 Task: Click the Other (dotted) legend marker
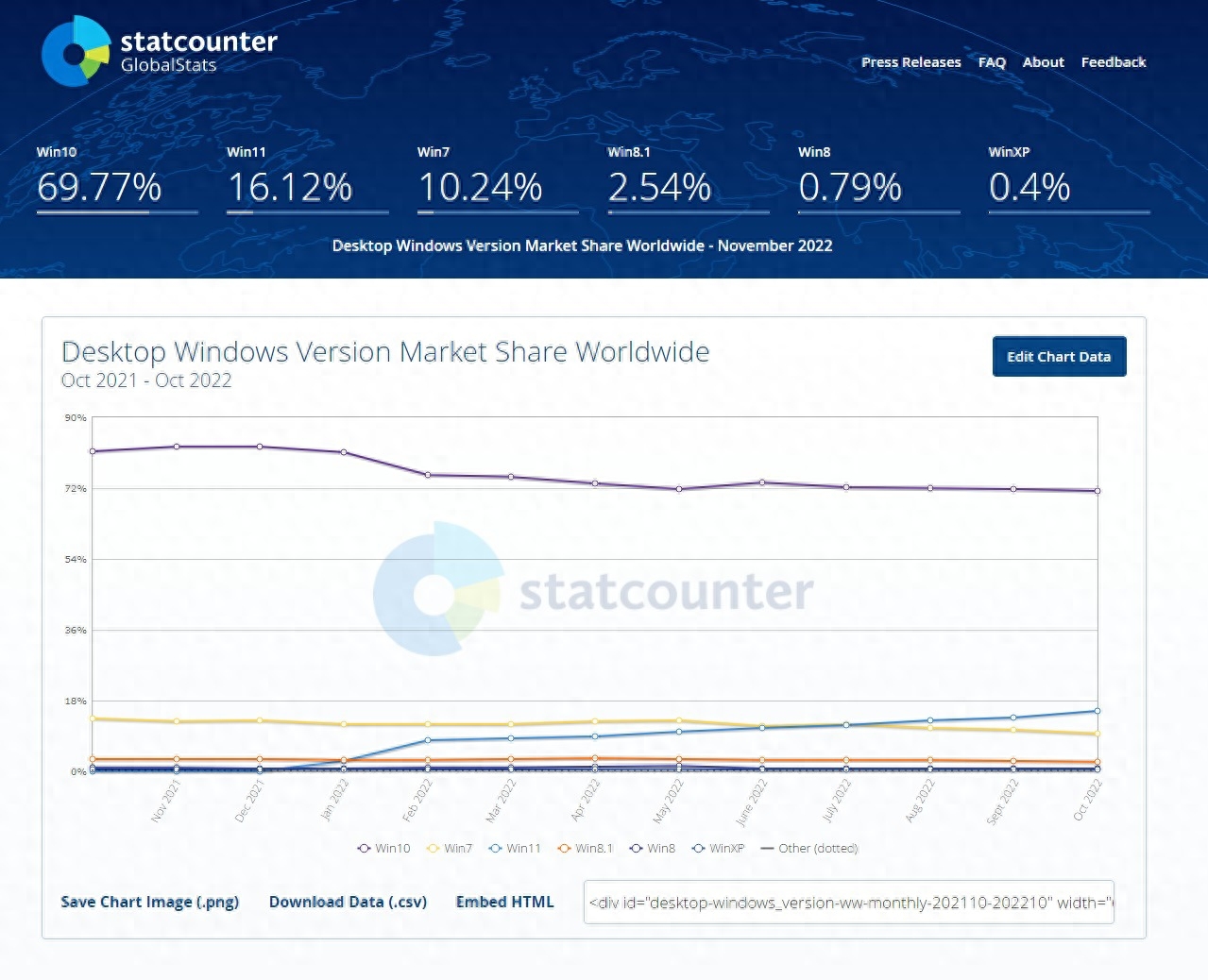coord(770,848)
